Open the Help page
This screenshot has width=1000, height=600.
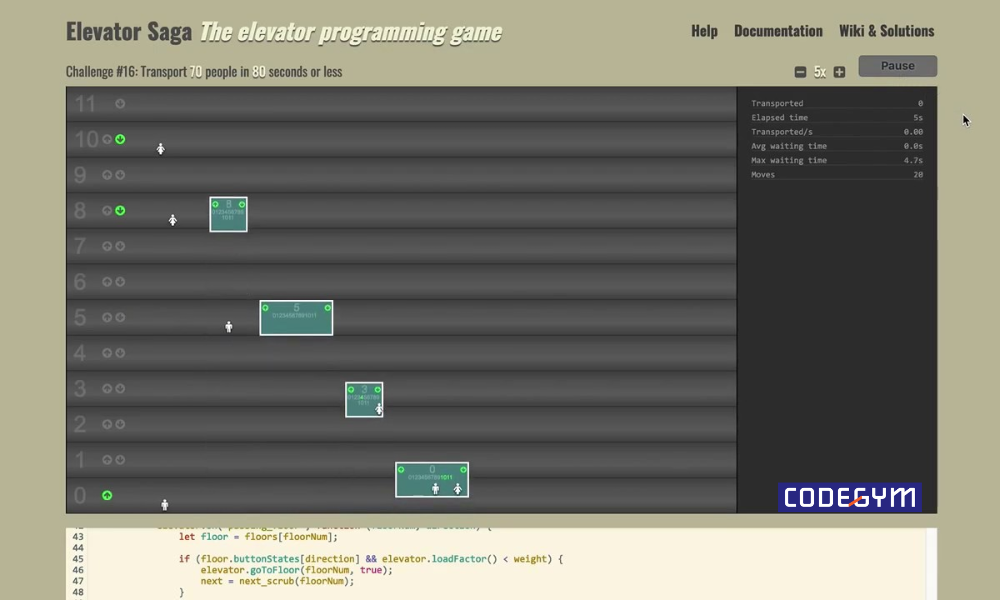(704, 31)
